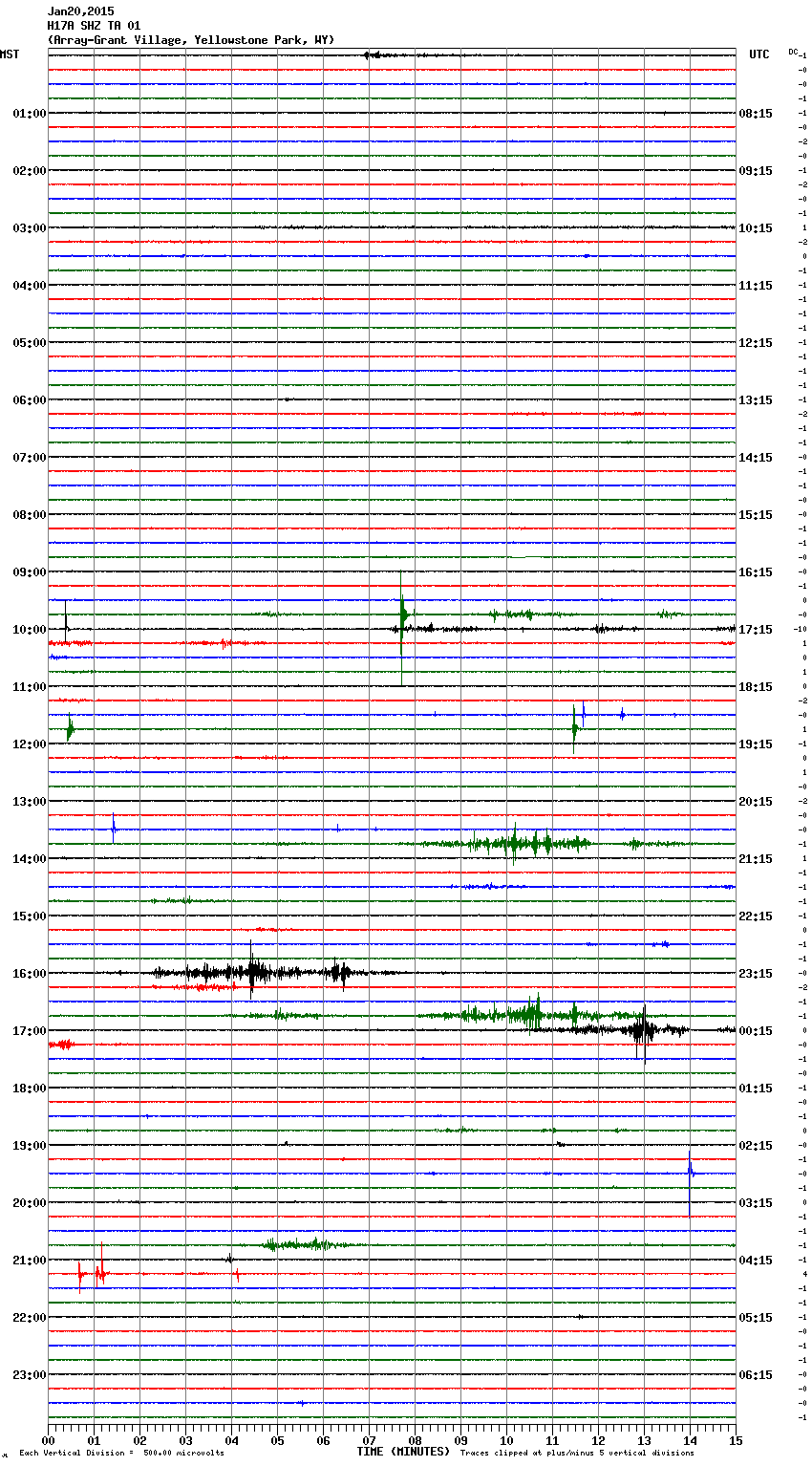812x1466 pixels.
Task: Click the H17A SHZ TA 01 station label
Action: click(x=94, y=26)
